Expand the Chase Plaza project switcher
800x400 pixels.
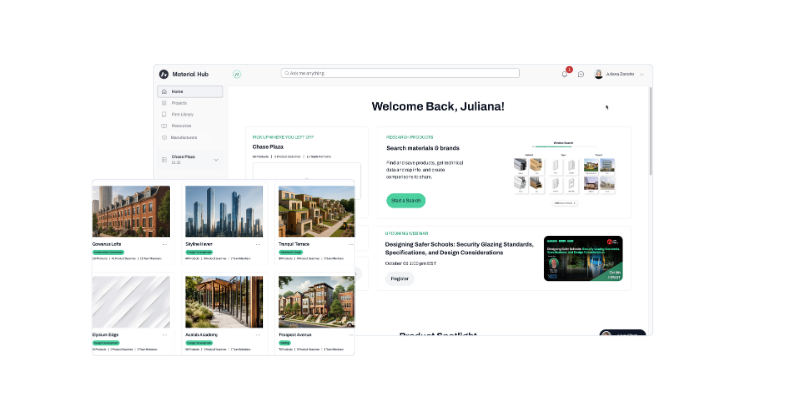(x=216, y=160)
